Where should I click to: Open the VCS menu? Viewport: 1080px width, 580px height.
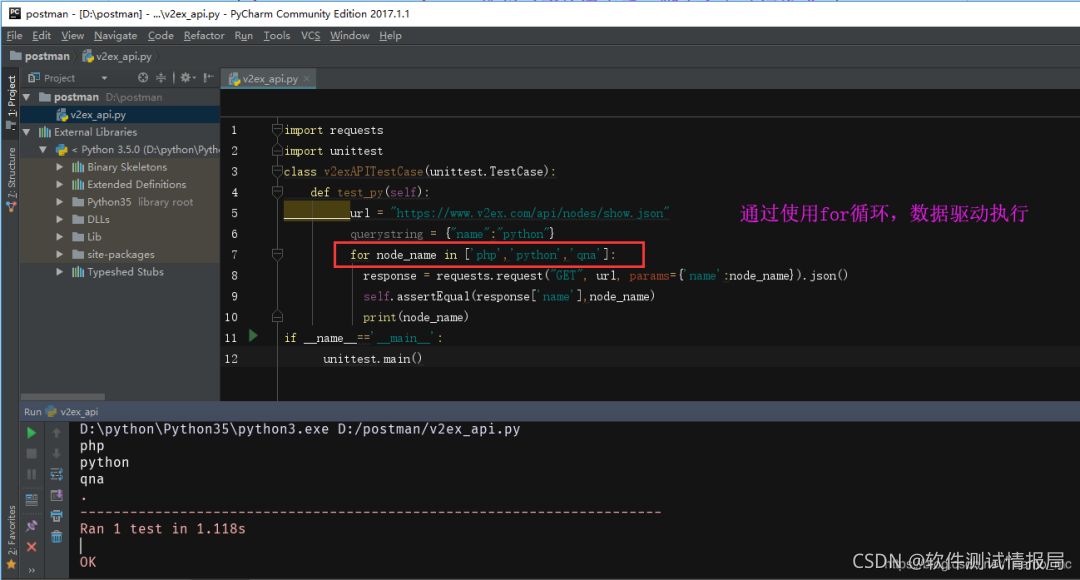point(310,35)
